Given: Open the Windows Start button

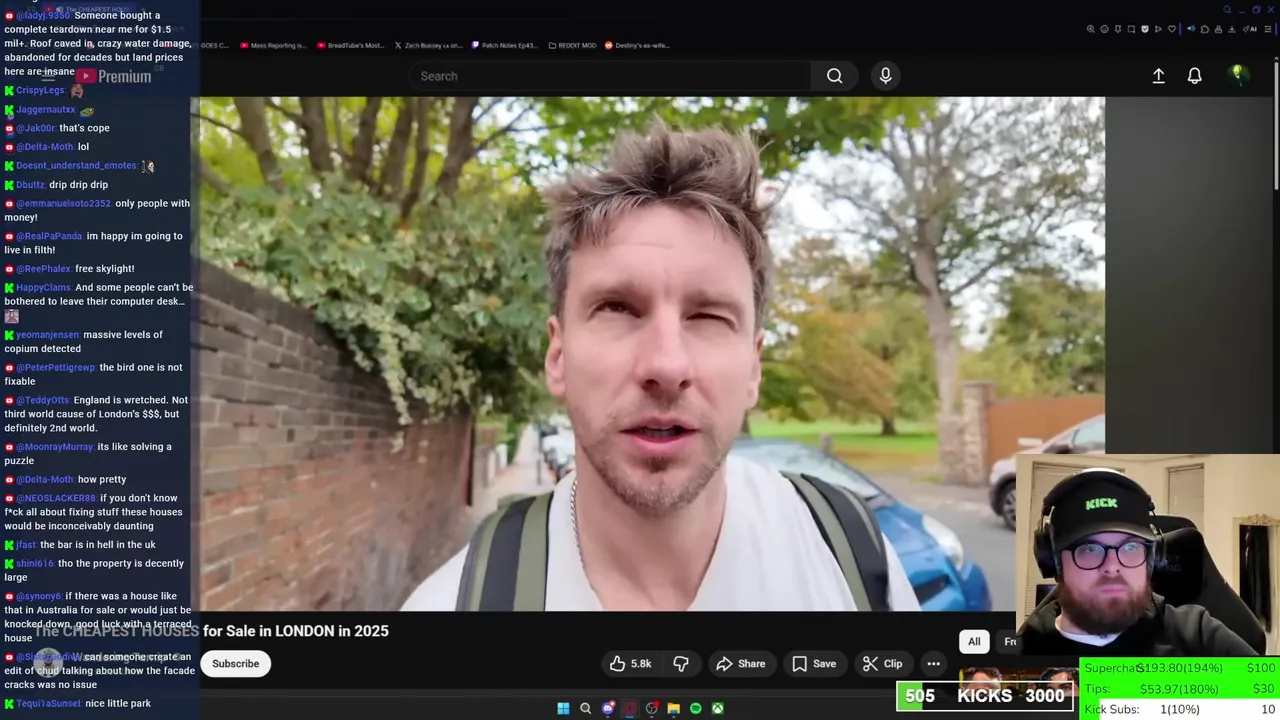Looking at the screenshot, I should pos(563,708).
